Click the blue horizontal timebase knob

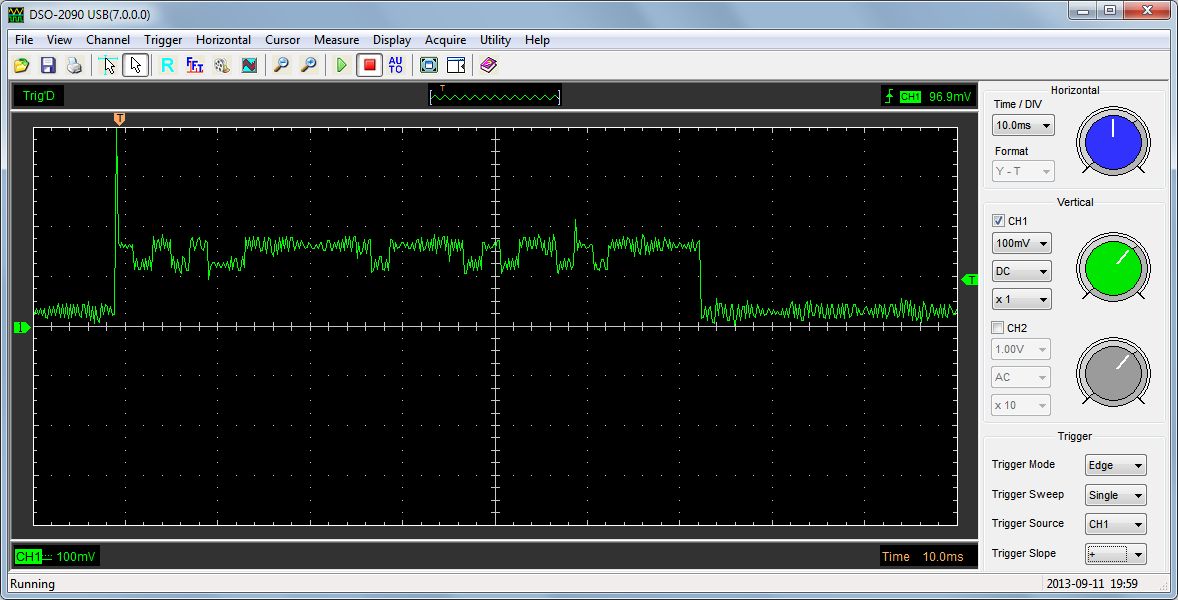pos(1113,142)
